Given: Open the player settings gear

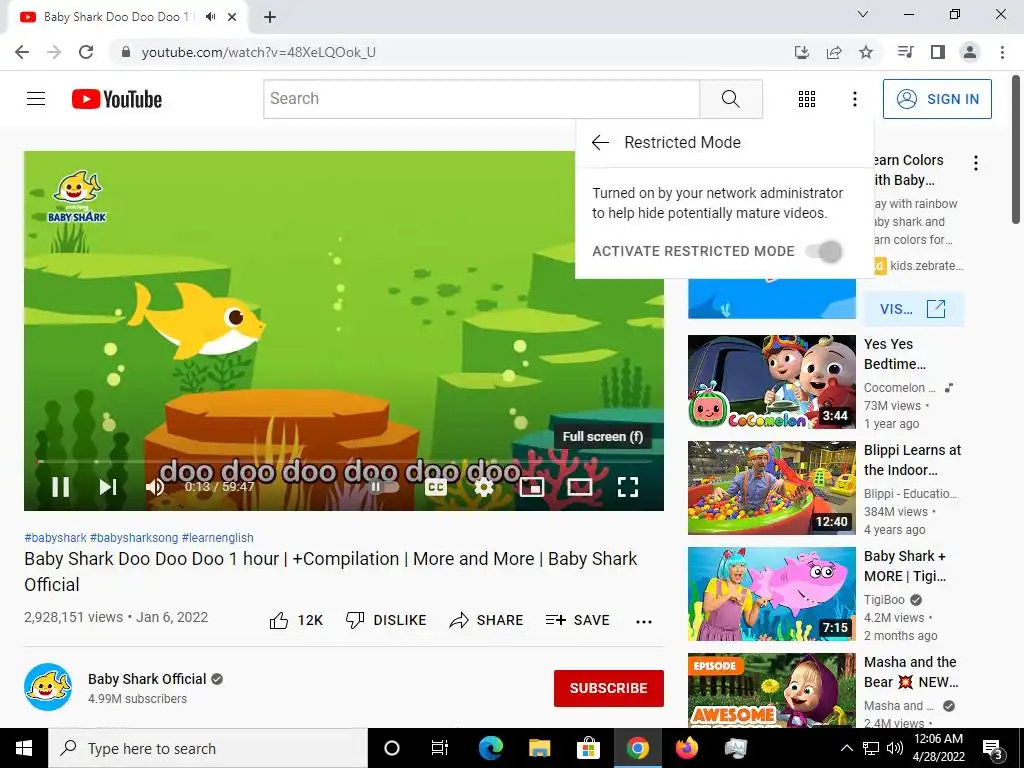Looking at the screenshot, I should 483,487.
